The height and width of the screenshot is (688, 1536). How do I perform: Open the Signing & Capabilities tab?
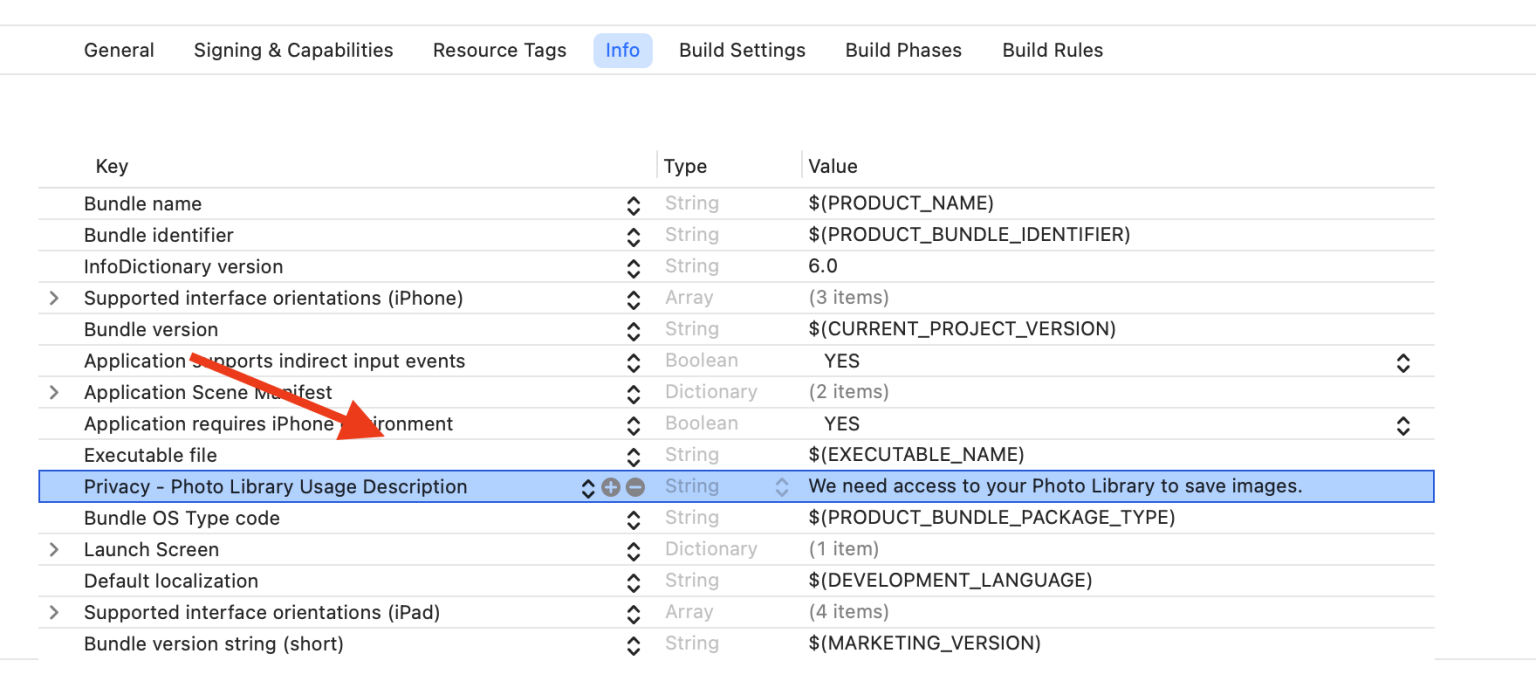pyautogui.click(x=293, y=50)
